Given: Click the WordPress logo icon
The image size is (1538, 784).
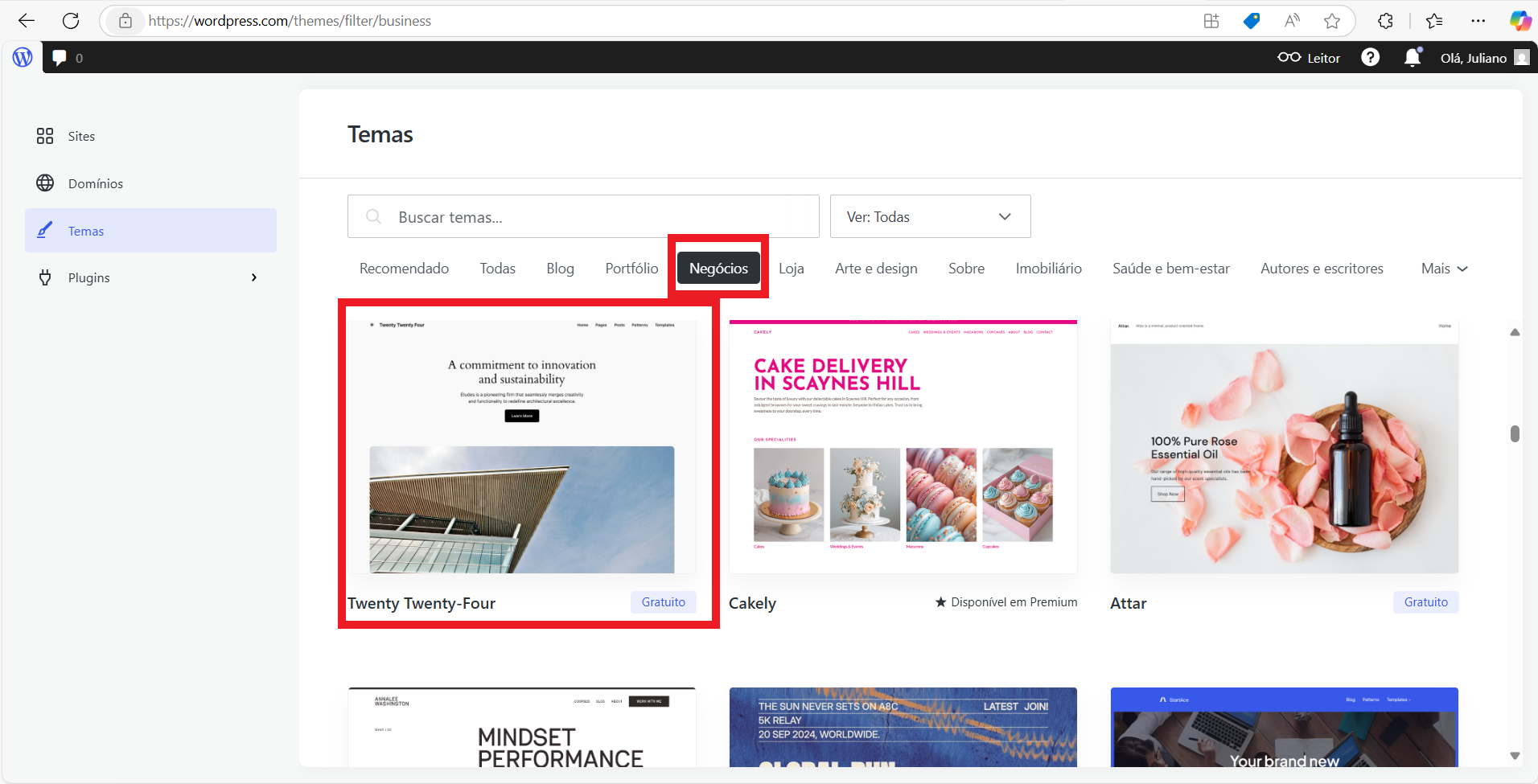Looking at the screenshot, I should point(21,57).
